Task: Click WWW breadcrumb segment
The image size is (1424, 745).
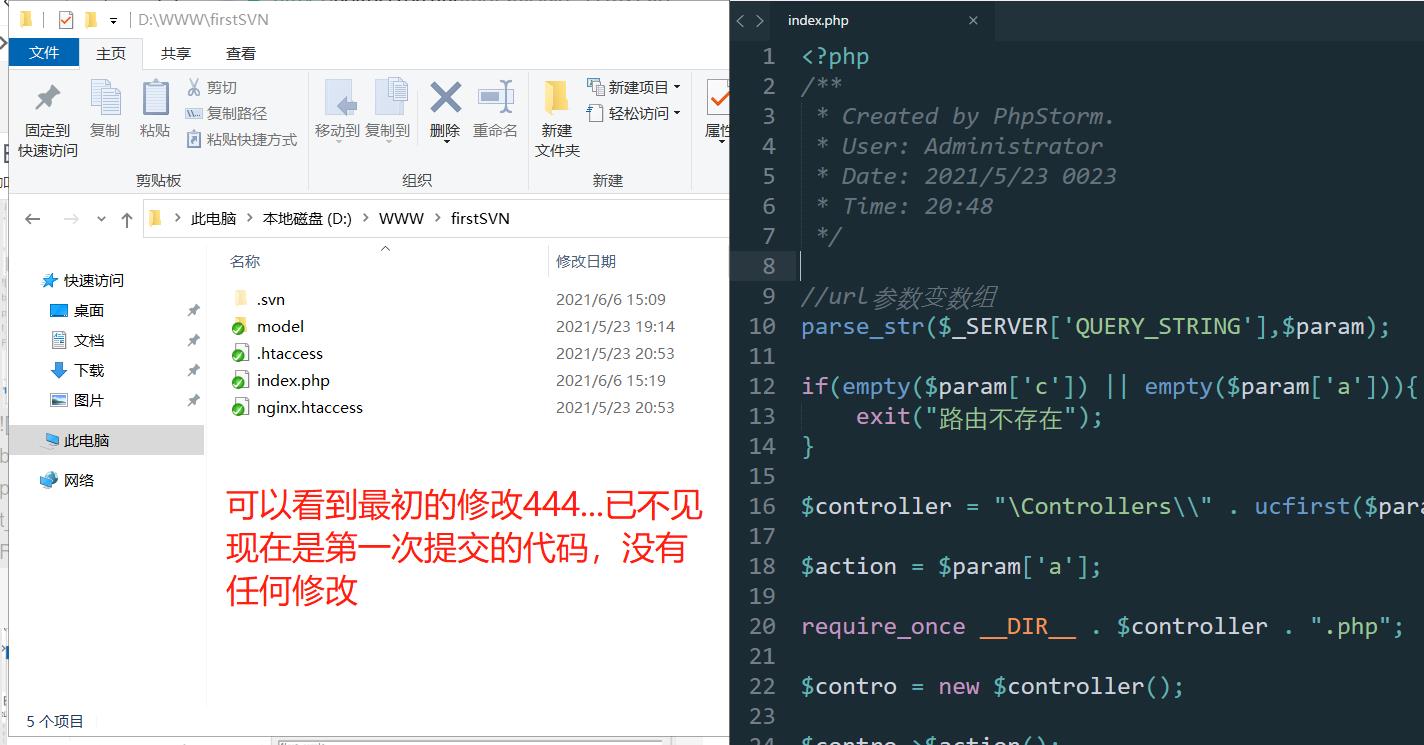Action: point(401,218)
